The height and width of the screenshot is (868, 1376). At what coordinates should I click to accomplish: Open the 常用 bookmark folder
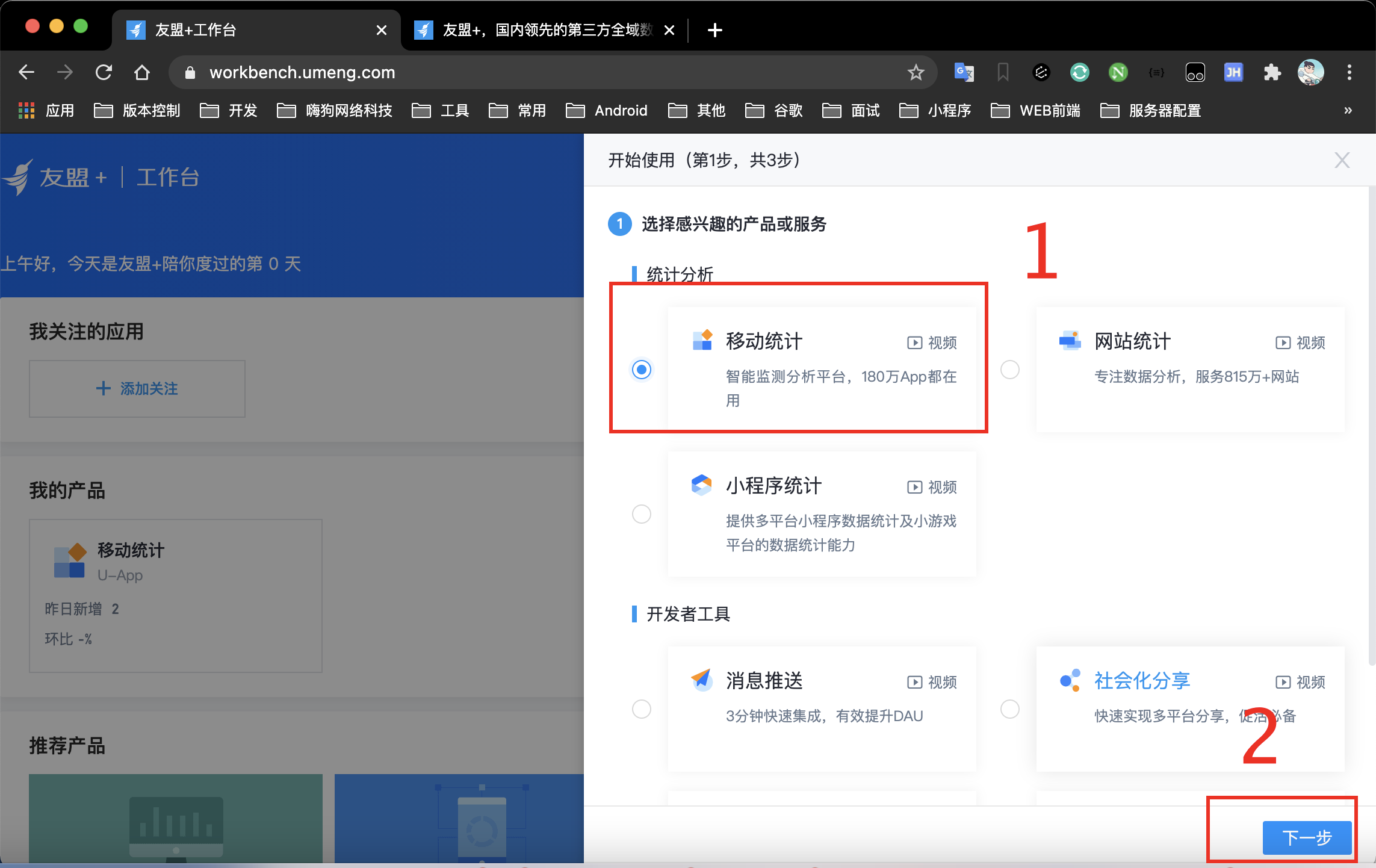tap(518, 111)
